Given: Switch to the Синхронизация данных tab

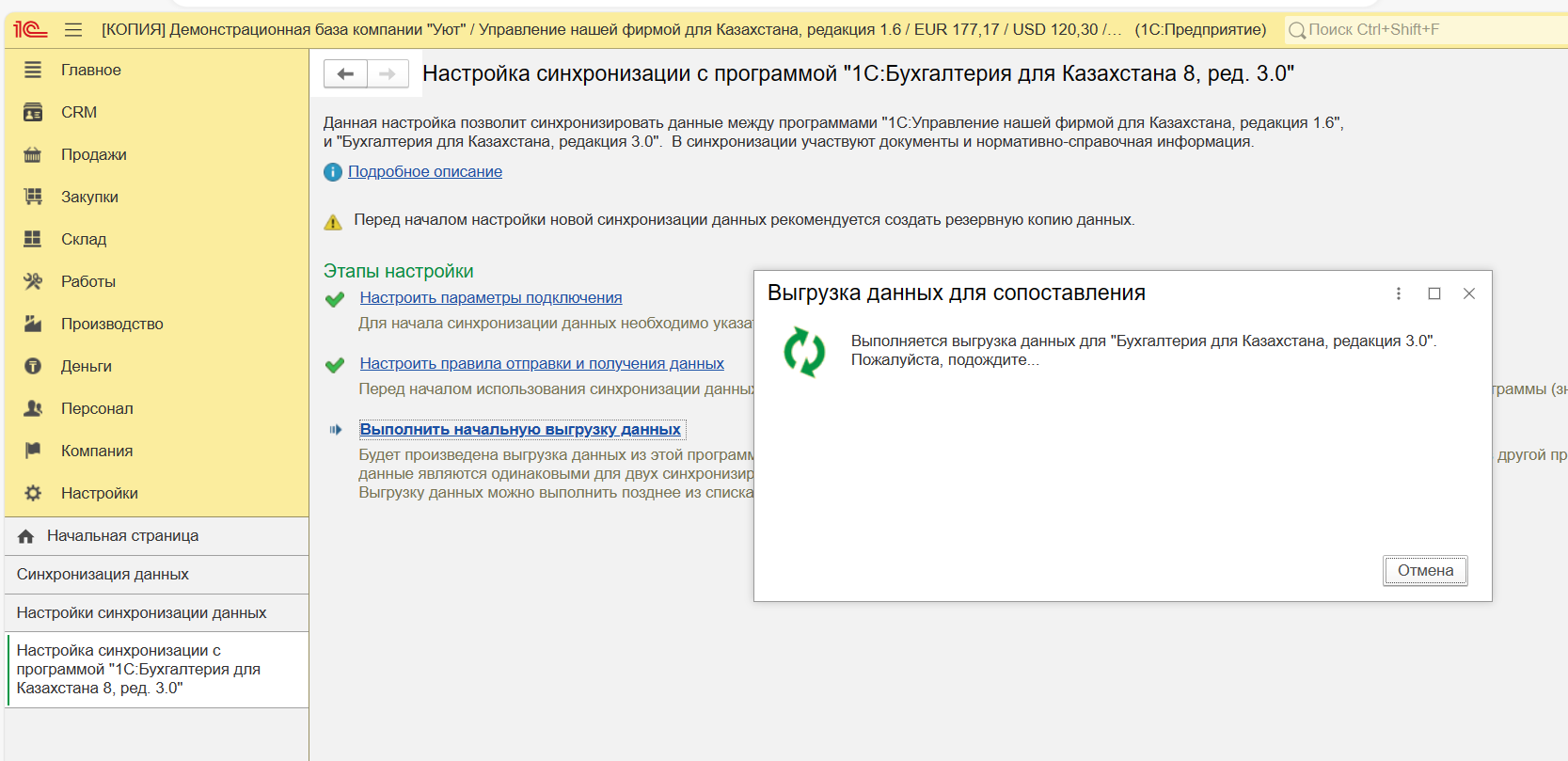Looking at the screenshot, I should pyautogui.click(x=103, y=574).
